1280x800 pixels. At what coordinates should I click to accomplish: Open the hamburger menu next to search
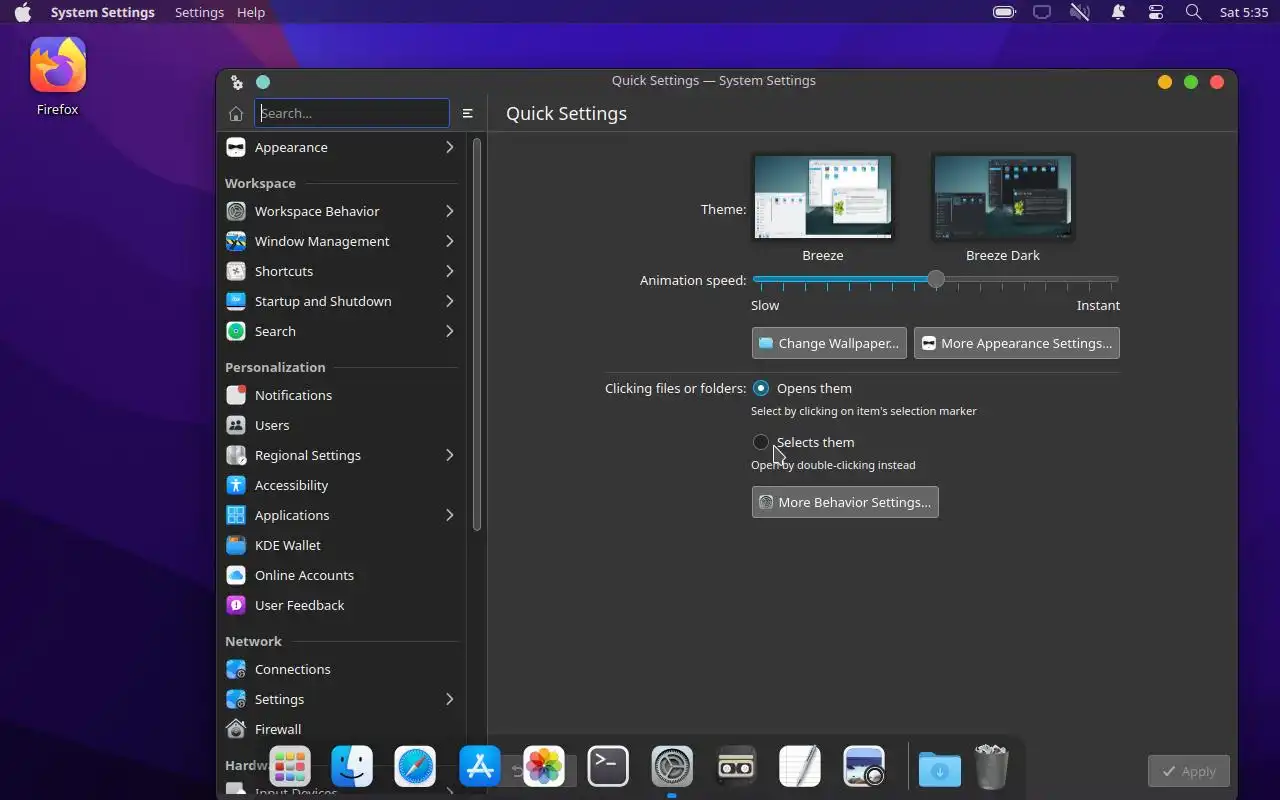point(467,113)
